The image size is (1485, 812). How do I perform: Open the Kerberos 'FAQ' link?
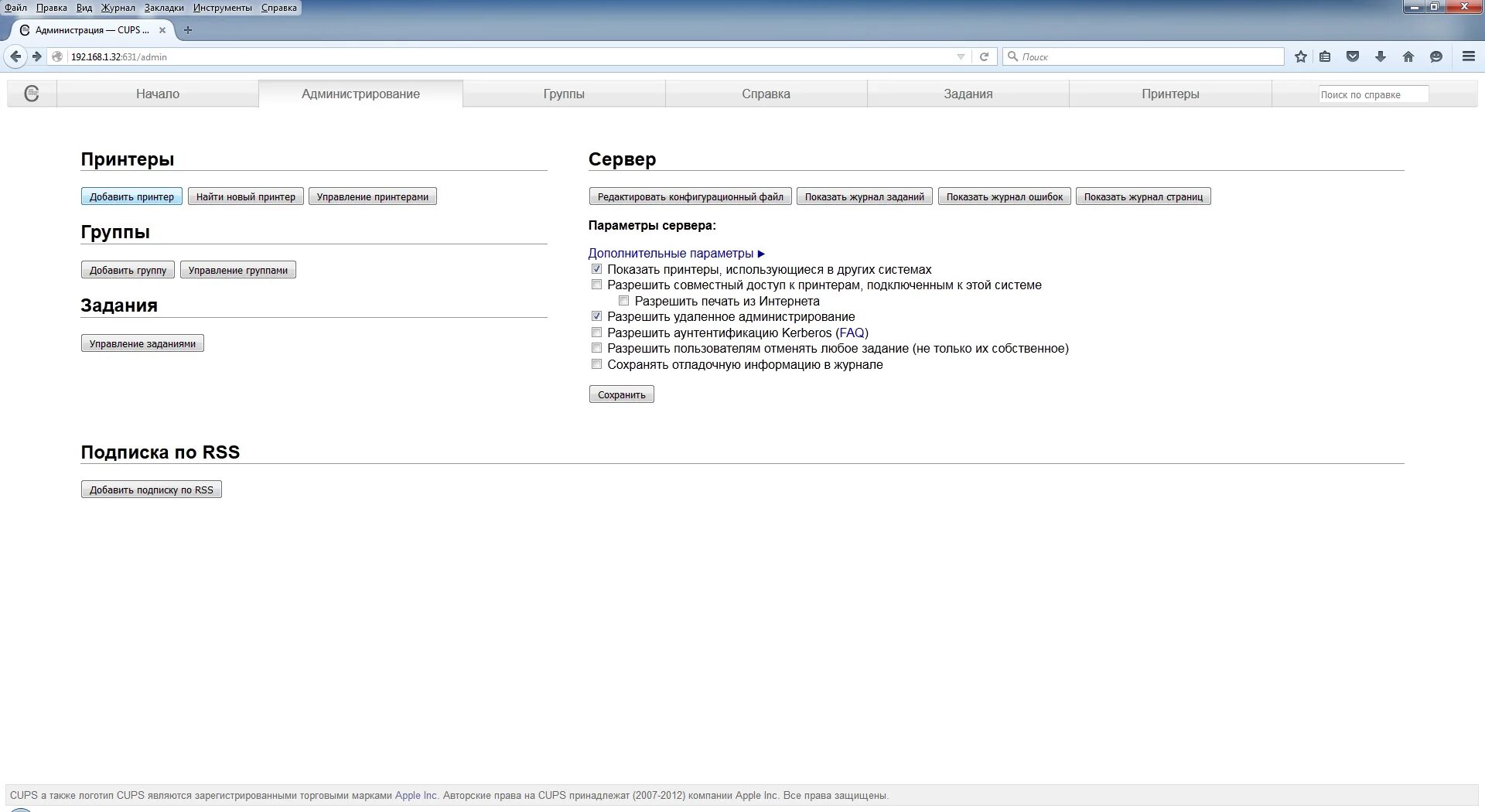[x=852, y=333]
